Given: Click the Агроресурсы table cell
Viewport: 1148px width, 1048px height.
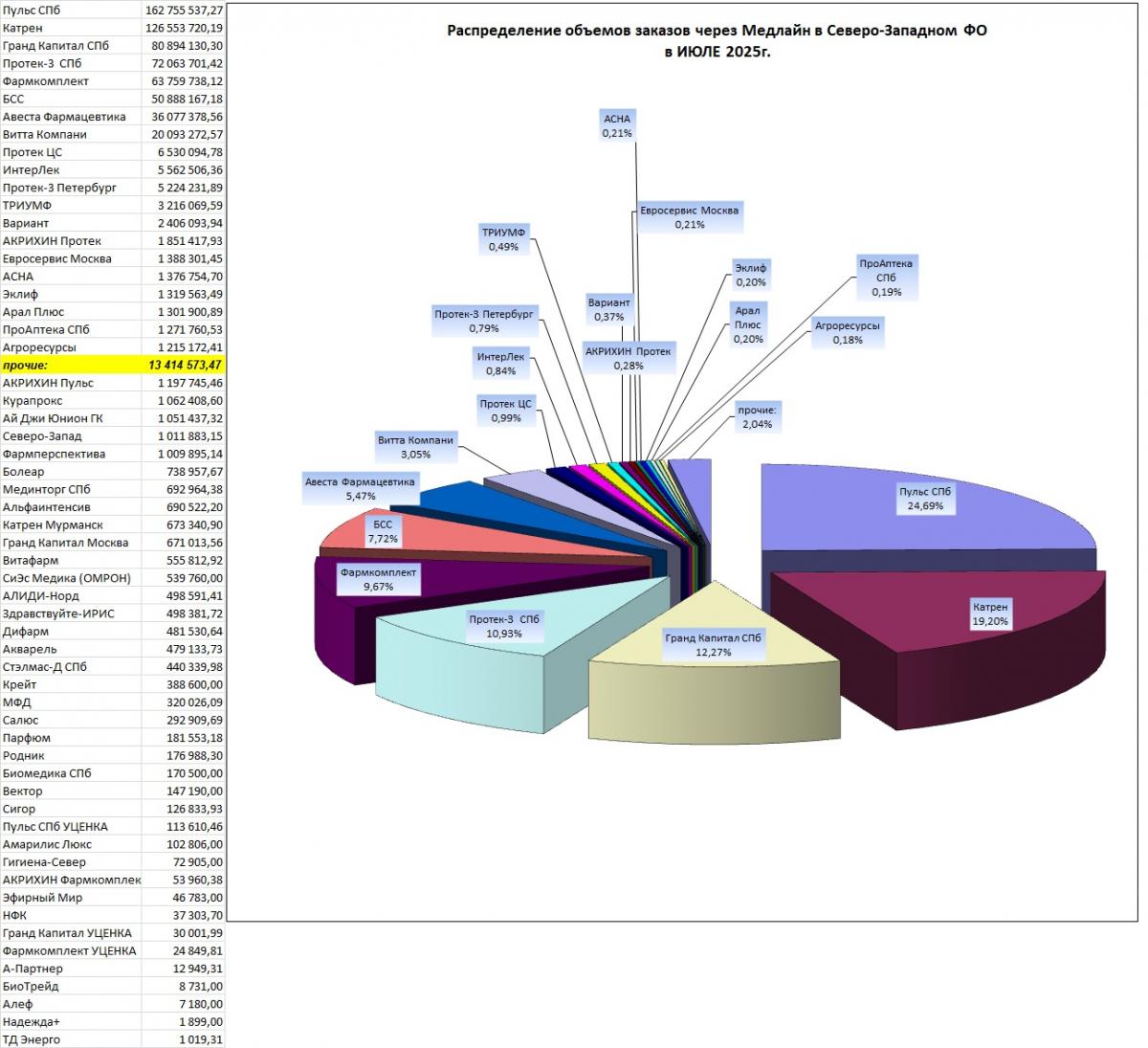Looking at the screenshot, I should 71,347.
